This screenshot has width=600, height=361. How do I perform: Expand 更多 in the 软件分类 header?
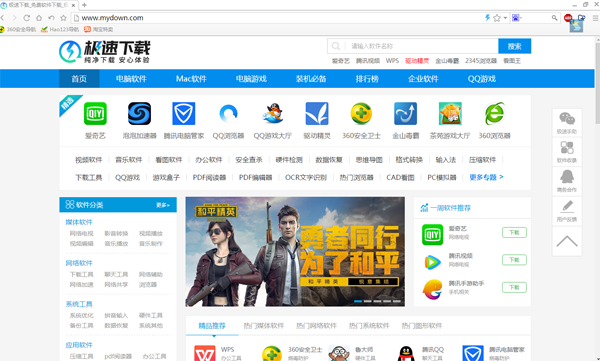click(x=163, y=205)
